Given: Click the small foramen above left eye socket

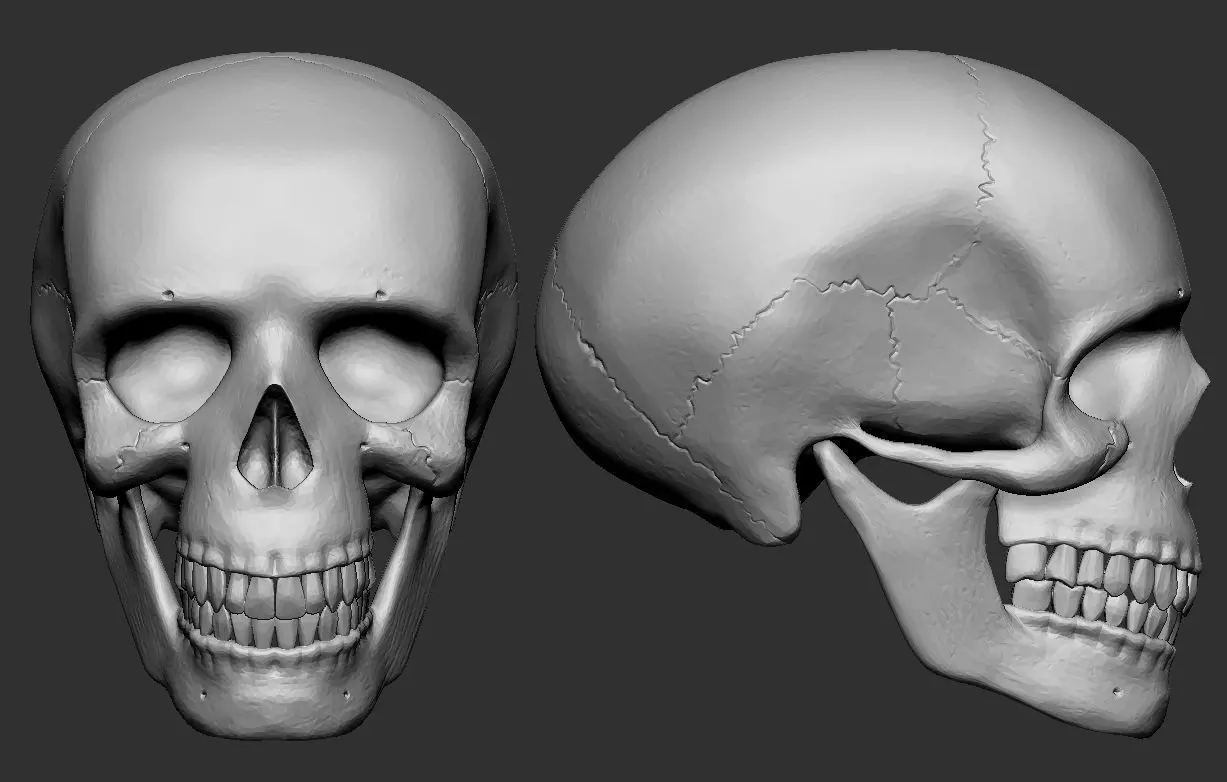Looking at the screenshot, I should pyautogui.click(x=169, y=294).
